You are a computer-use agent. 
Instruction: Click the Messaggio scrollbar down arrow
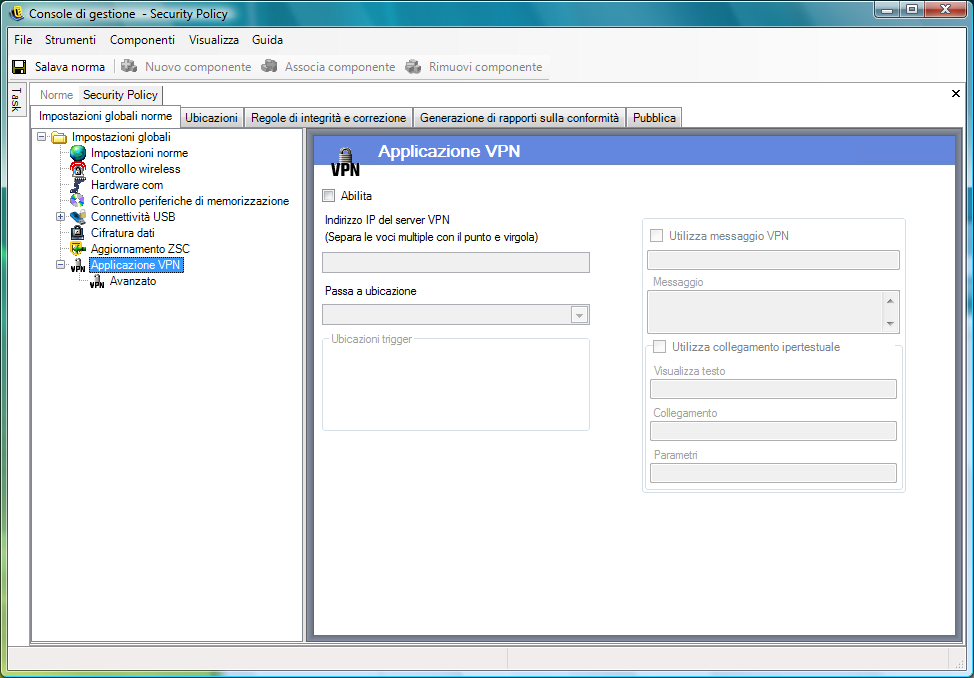click(890, 324)
